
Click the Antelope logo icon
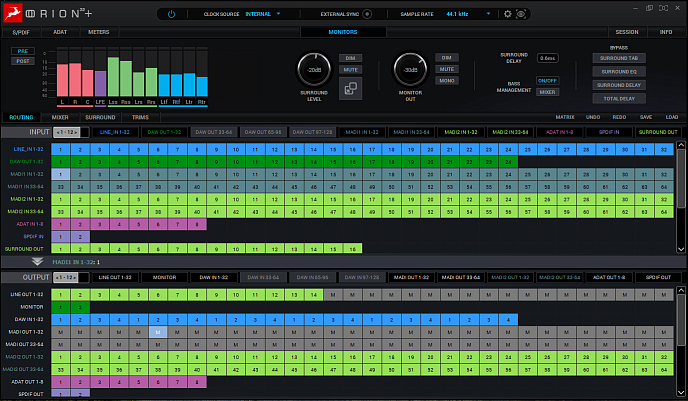click(x=15, y=14)
